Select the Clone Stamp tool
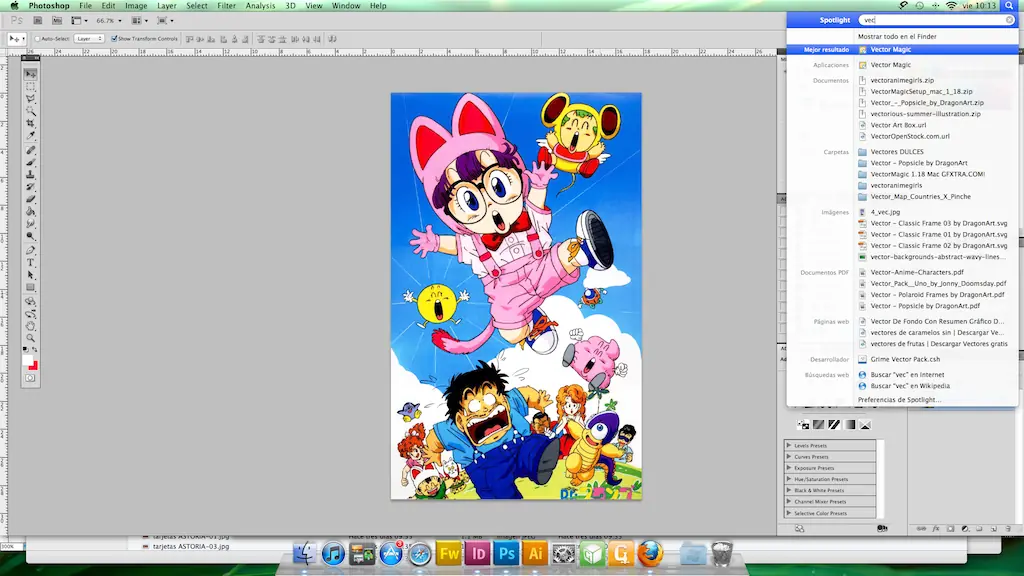The image size is (1024, 576). (x=31, y=175)
